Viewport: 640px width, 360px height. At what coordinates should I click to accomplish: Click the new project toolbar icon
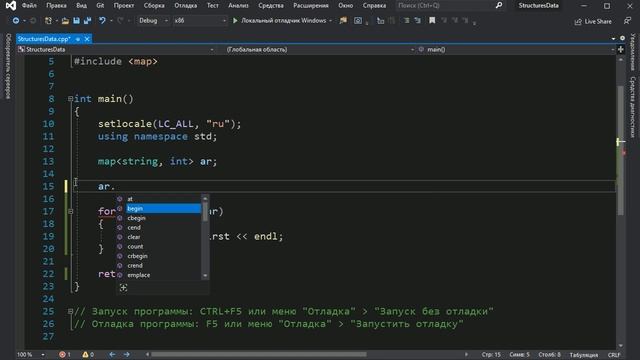(x=48, y=20)
